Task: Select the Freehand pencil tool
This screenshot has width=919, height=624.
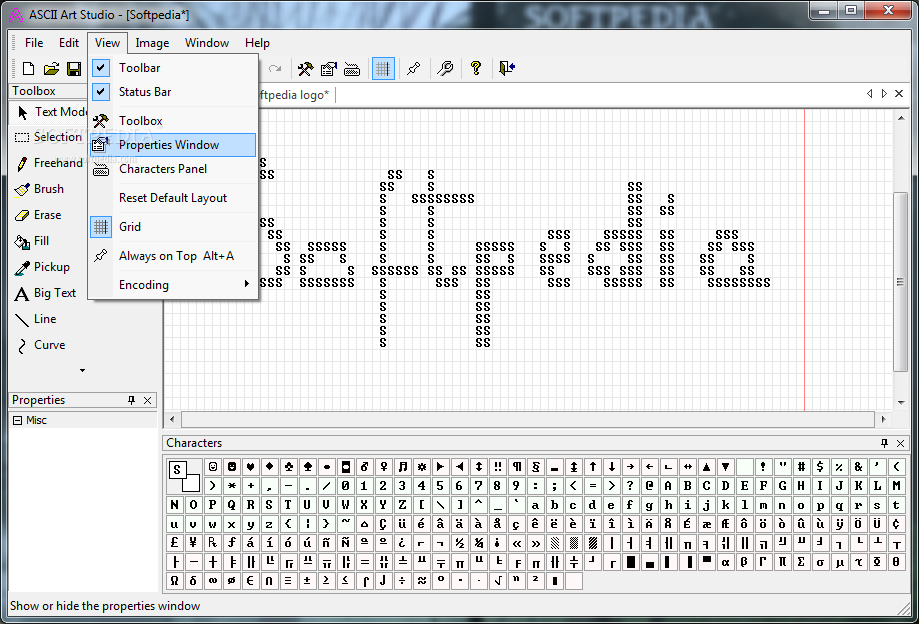Action: 49,163
